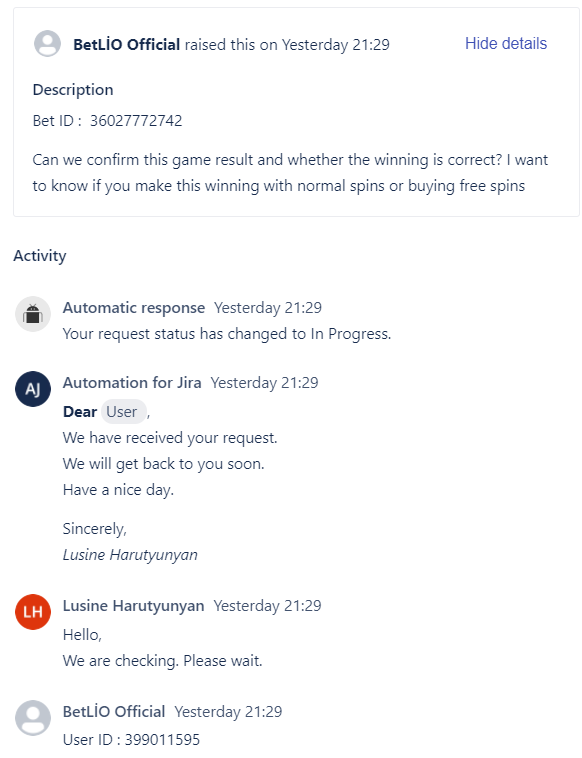Click the Activity section heading
This screenshot has height=758, width=582.
pos(40,256)
